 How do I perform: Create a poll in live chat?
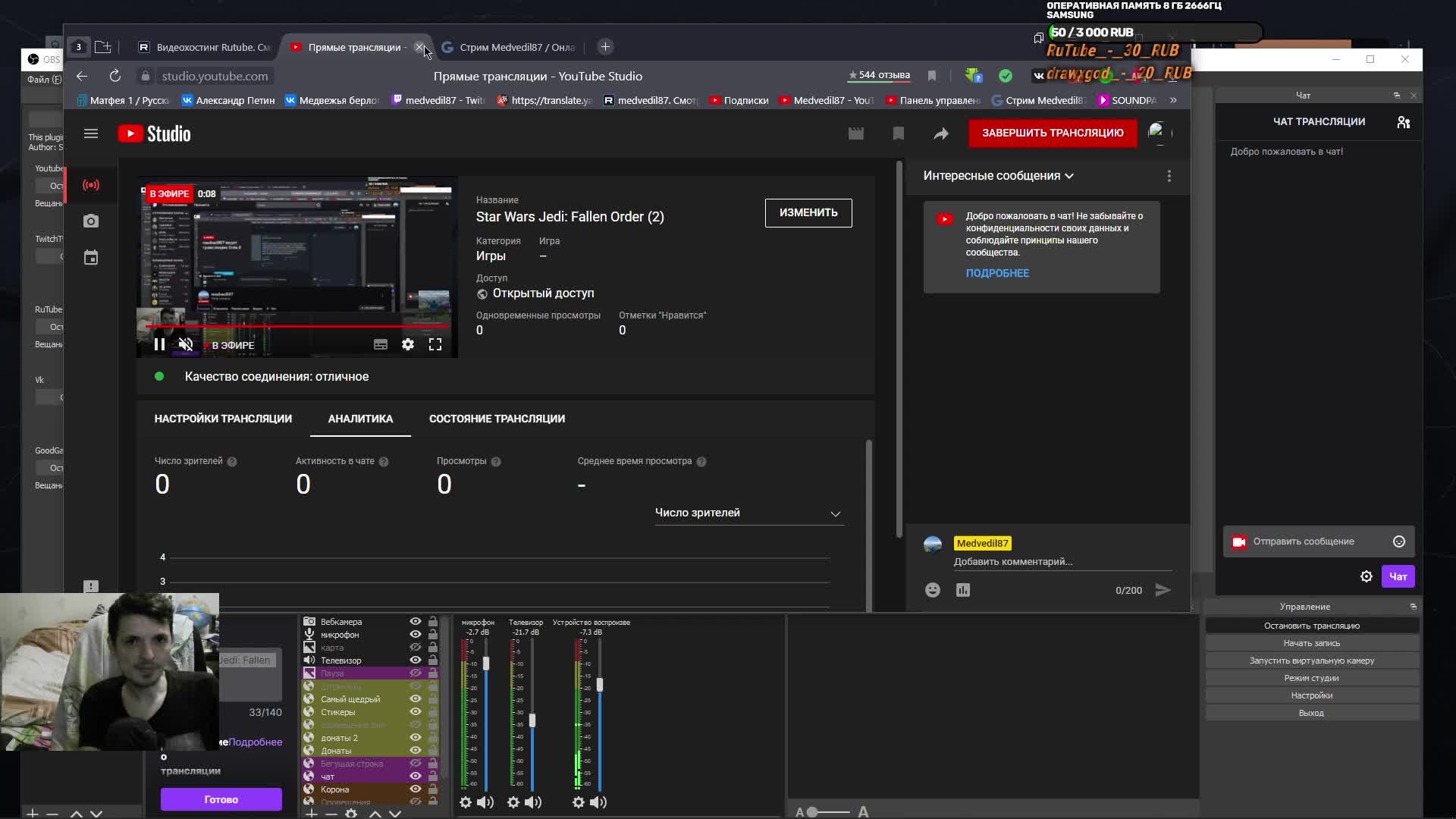point(963,590)
